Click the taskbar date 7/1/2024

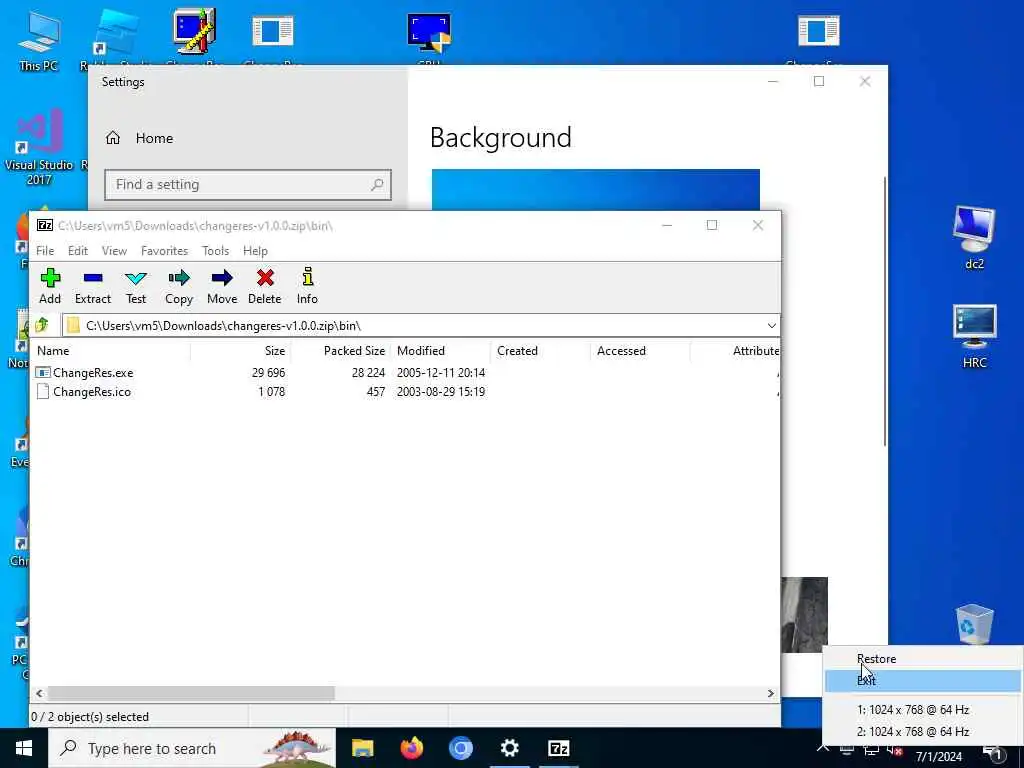[x=938, y=756]
